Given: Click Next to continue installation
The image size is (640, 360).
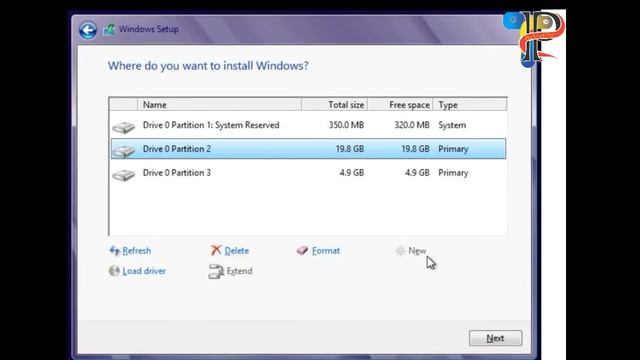Looking at the screenshot, I should (x=495, y=338).
